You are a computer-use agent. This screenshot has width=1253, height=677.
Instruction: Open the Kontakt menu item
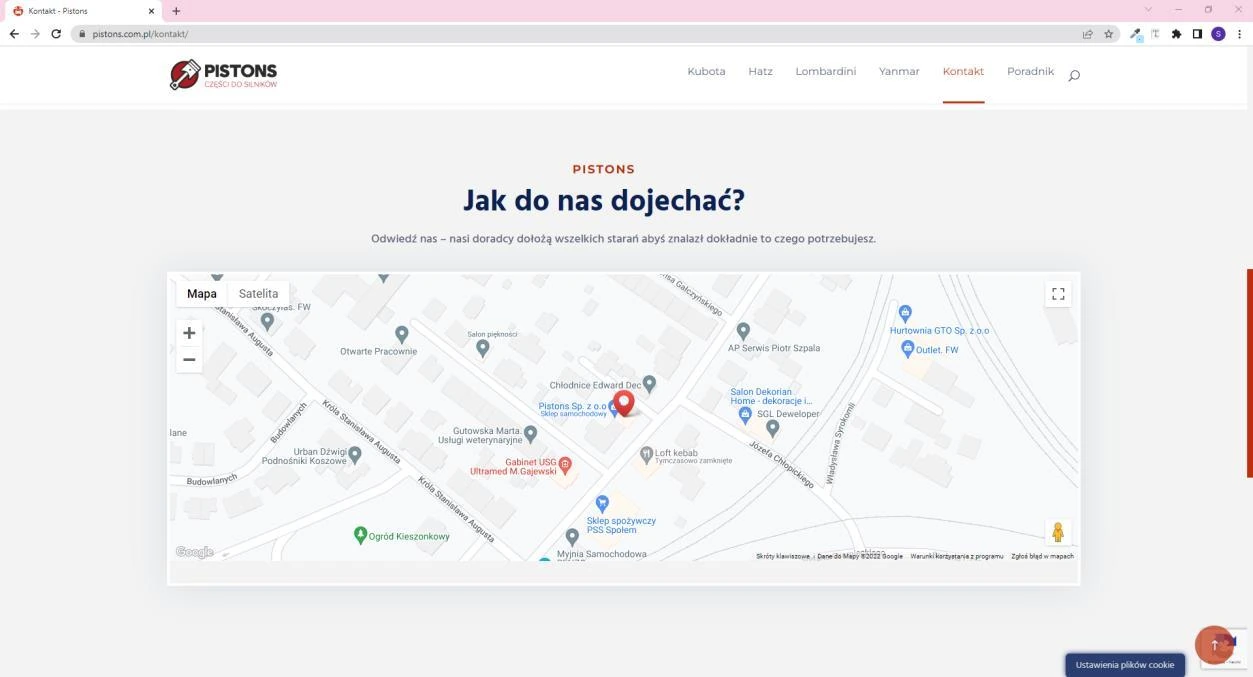point(963,72)
